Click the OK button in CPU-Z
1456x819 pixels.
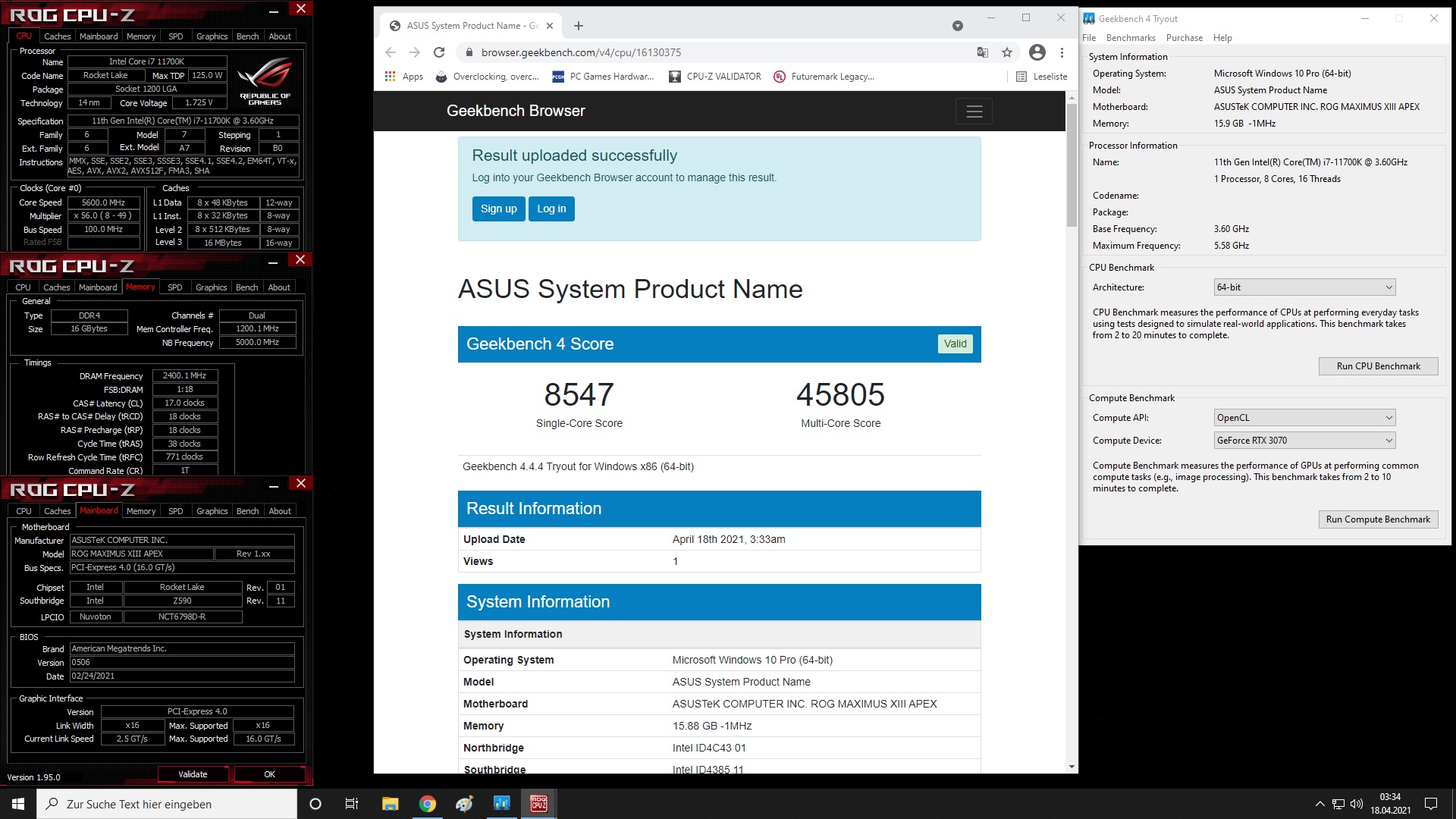click(270, 774)
